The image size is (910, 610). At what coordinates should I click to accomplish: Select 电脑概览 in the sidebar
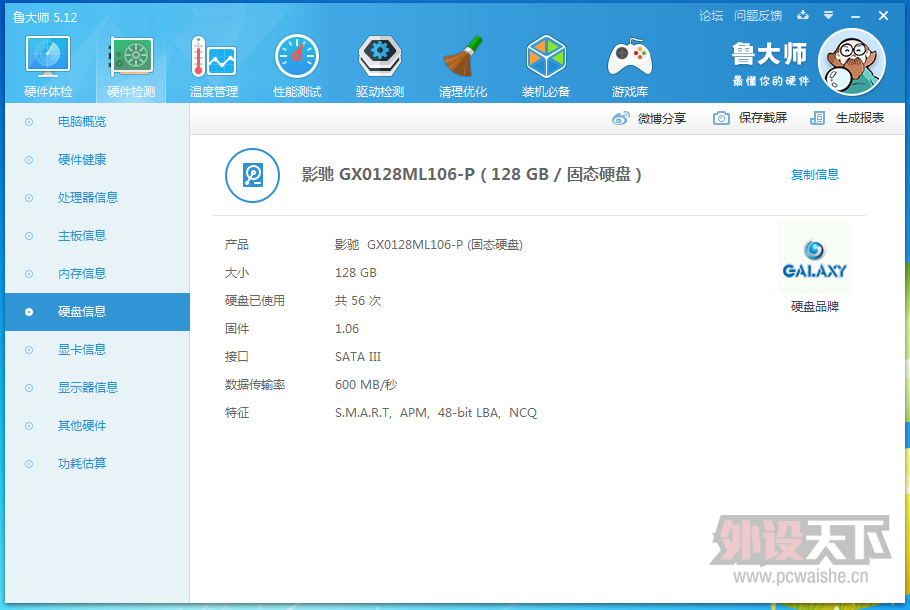[x=82, y=122]
